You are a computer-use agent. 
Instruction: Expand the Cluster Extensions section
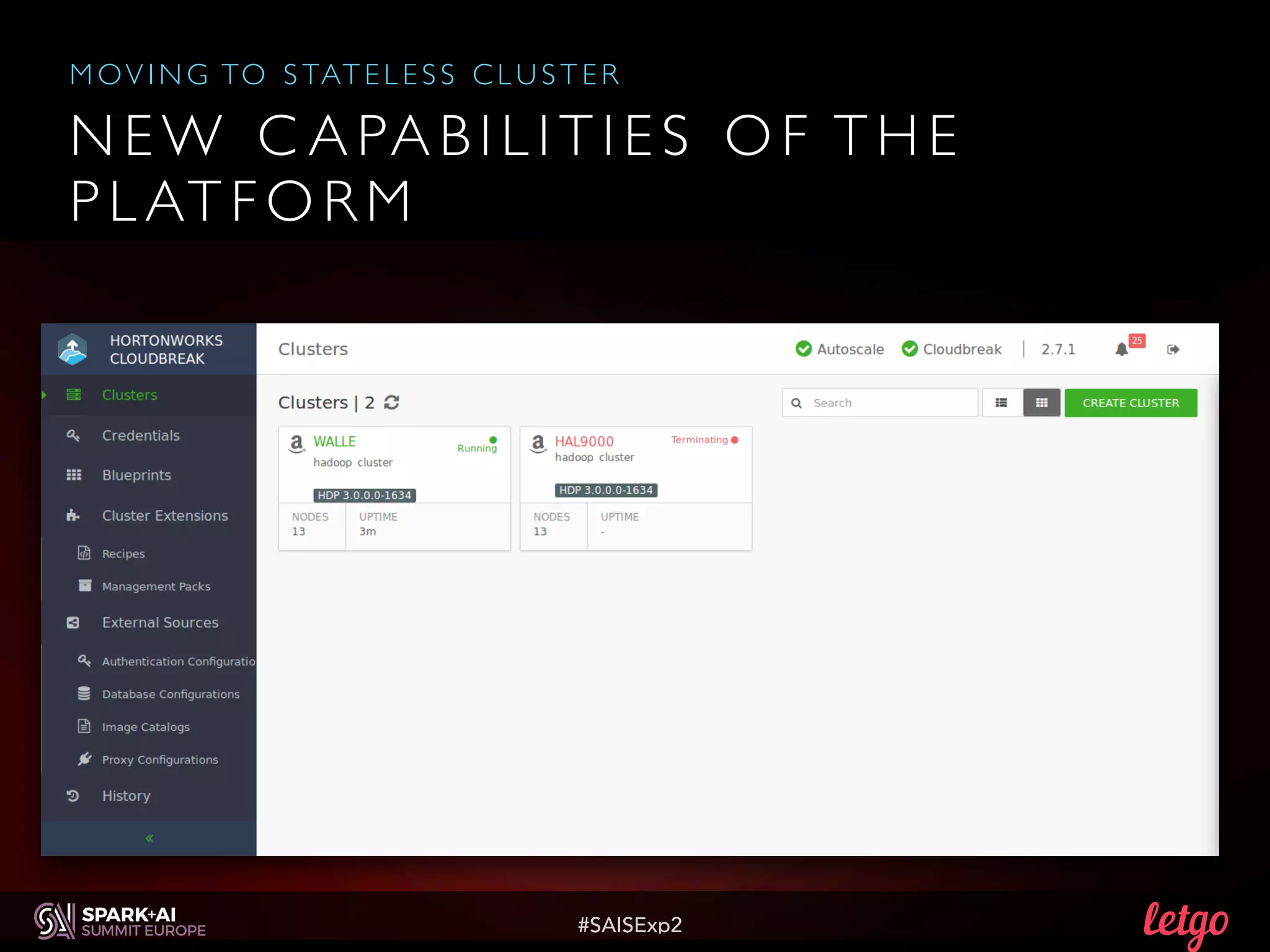[164, 516]
